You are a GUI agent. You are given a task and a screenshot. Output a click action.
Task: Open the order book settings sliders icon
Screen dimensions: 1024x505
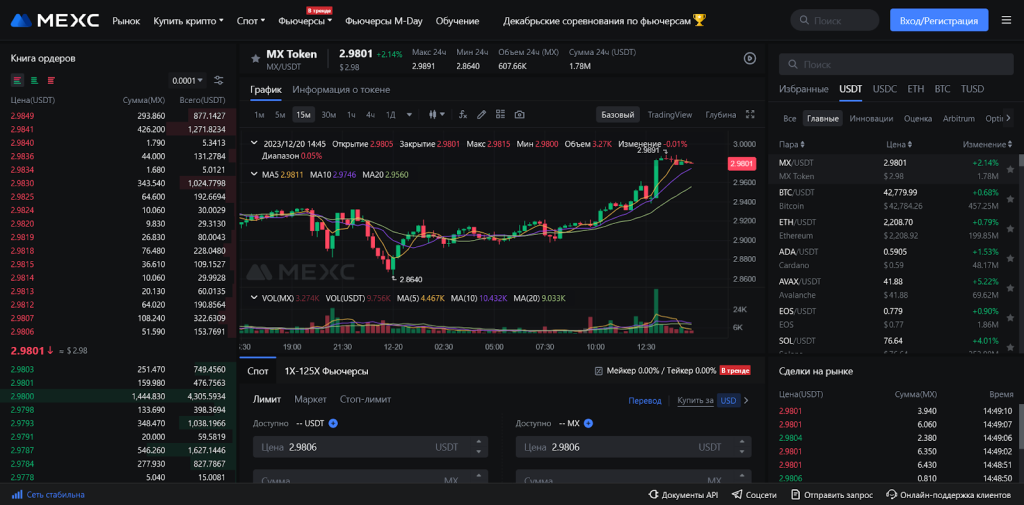pos(219,80)
